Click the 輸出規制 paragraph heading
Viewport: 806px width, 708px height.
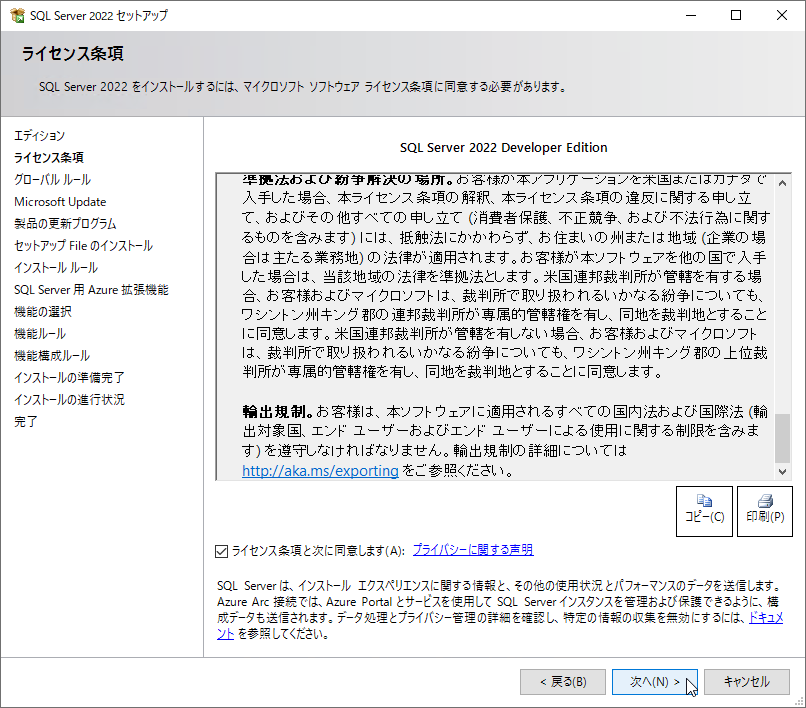pos(278,412)
